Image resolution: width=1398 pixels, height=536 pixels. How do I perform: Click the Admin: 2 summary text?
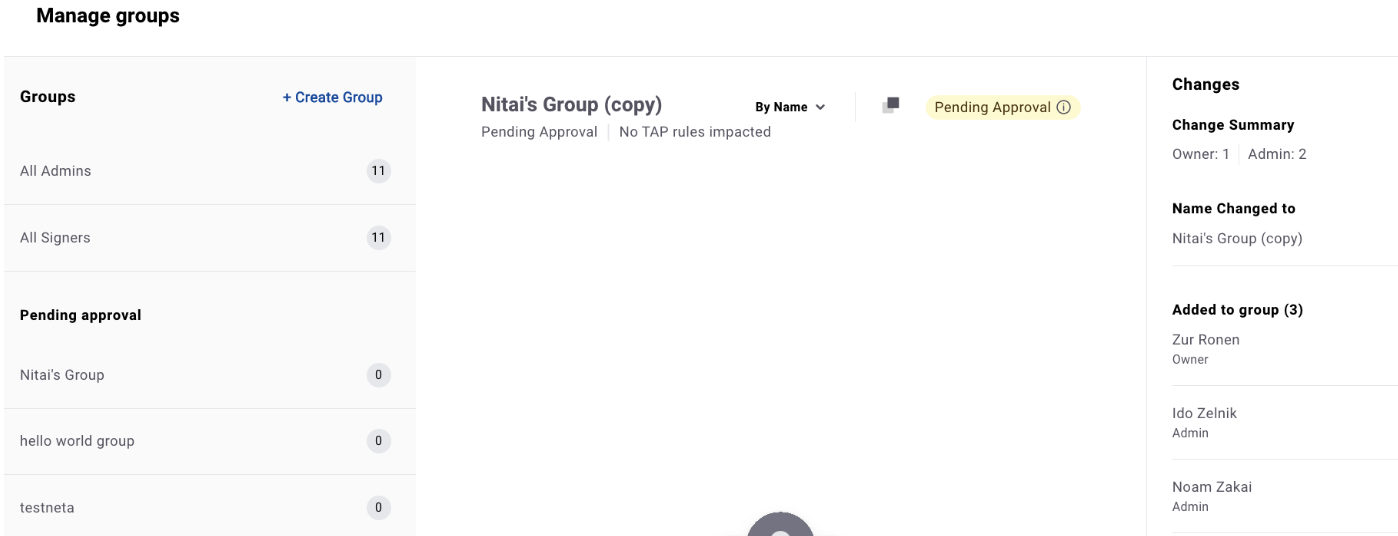click(x=1277, y=154)
